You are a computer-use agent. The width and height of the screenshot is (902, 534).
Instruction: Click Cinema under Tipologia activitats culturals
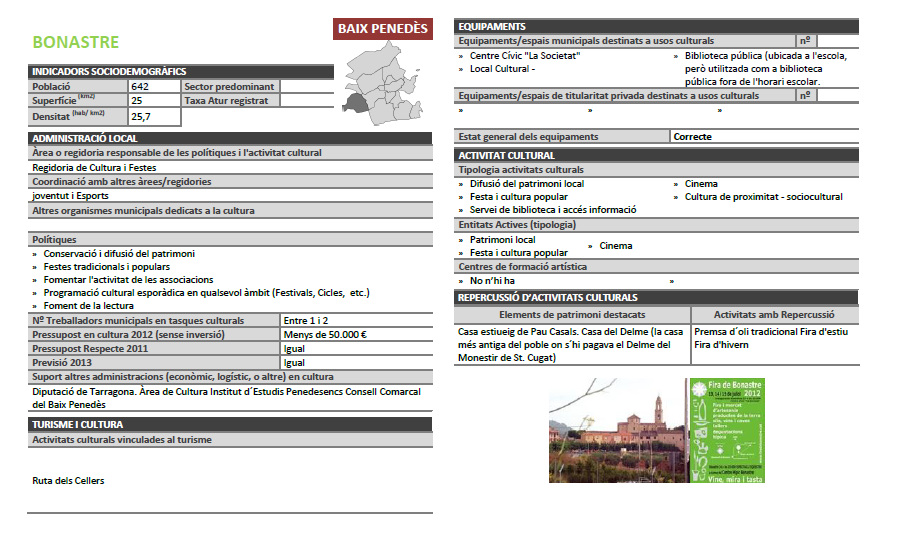[701, 184]
